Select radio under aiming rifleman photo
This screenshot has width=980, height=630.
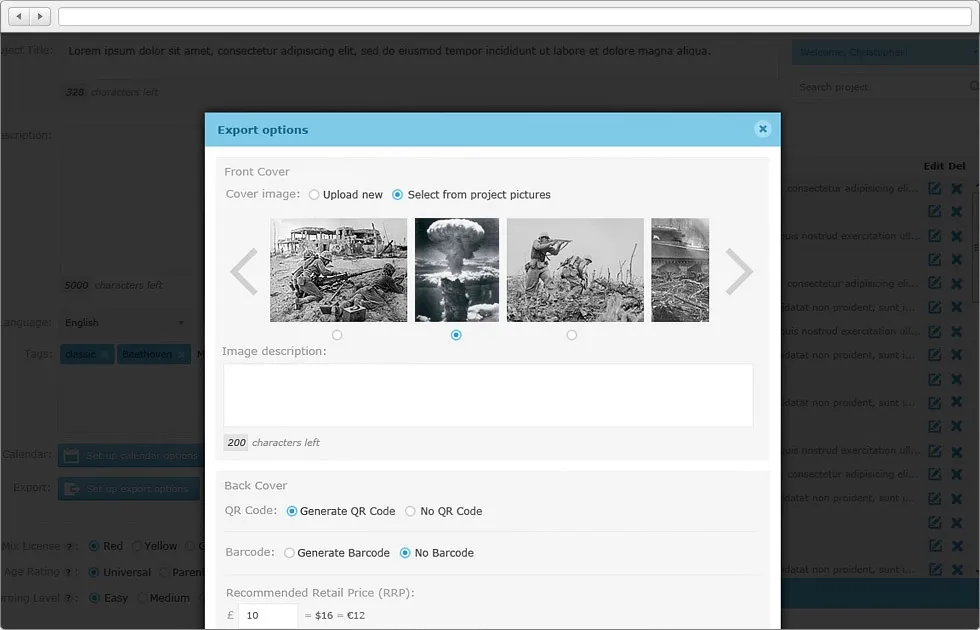572,335
